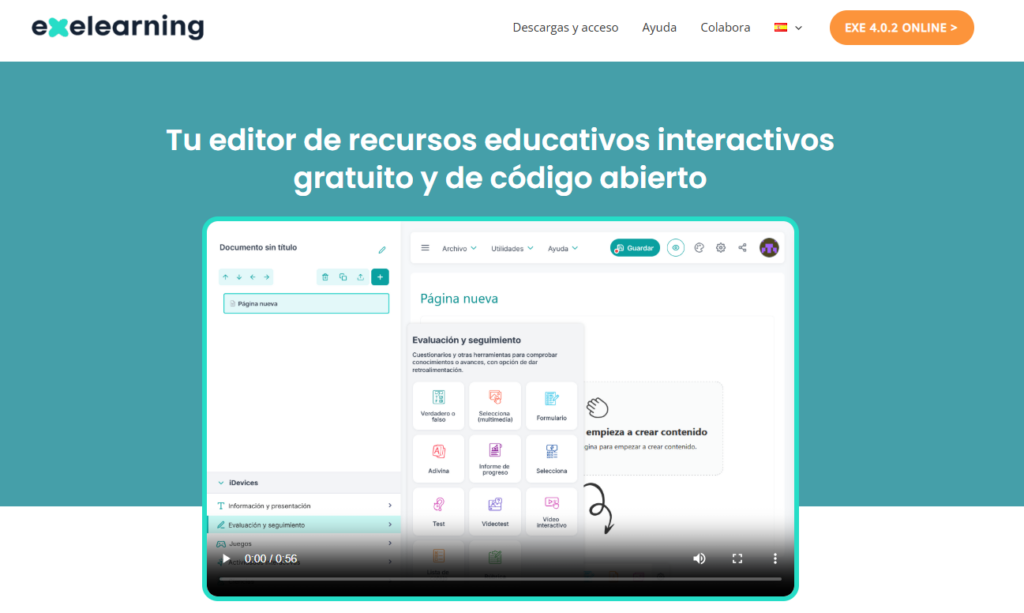The height and width of the screenshot is (613, 1024).
Task: Select the Test iDevice
Action: (x=438, y=512)
